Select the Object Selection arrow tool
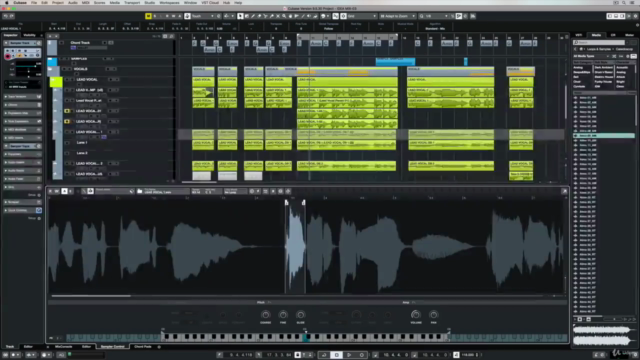This screenshot has width=640, height=360. [x=240, y=16]
